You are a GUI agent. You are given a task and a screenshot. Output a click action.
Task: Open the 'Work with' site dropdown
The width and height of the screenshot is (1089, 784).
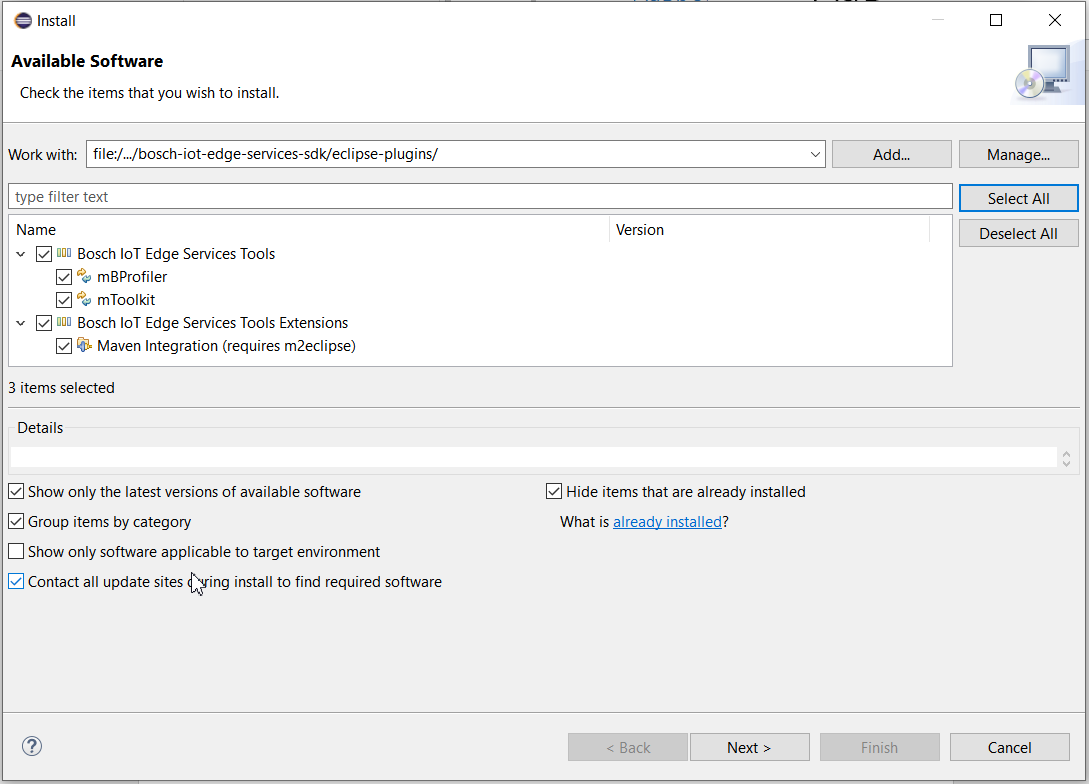pos(815,155)
